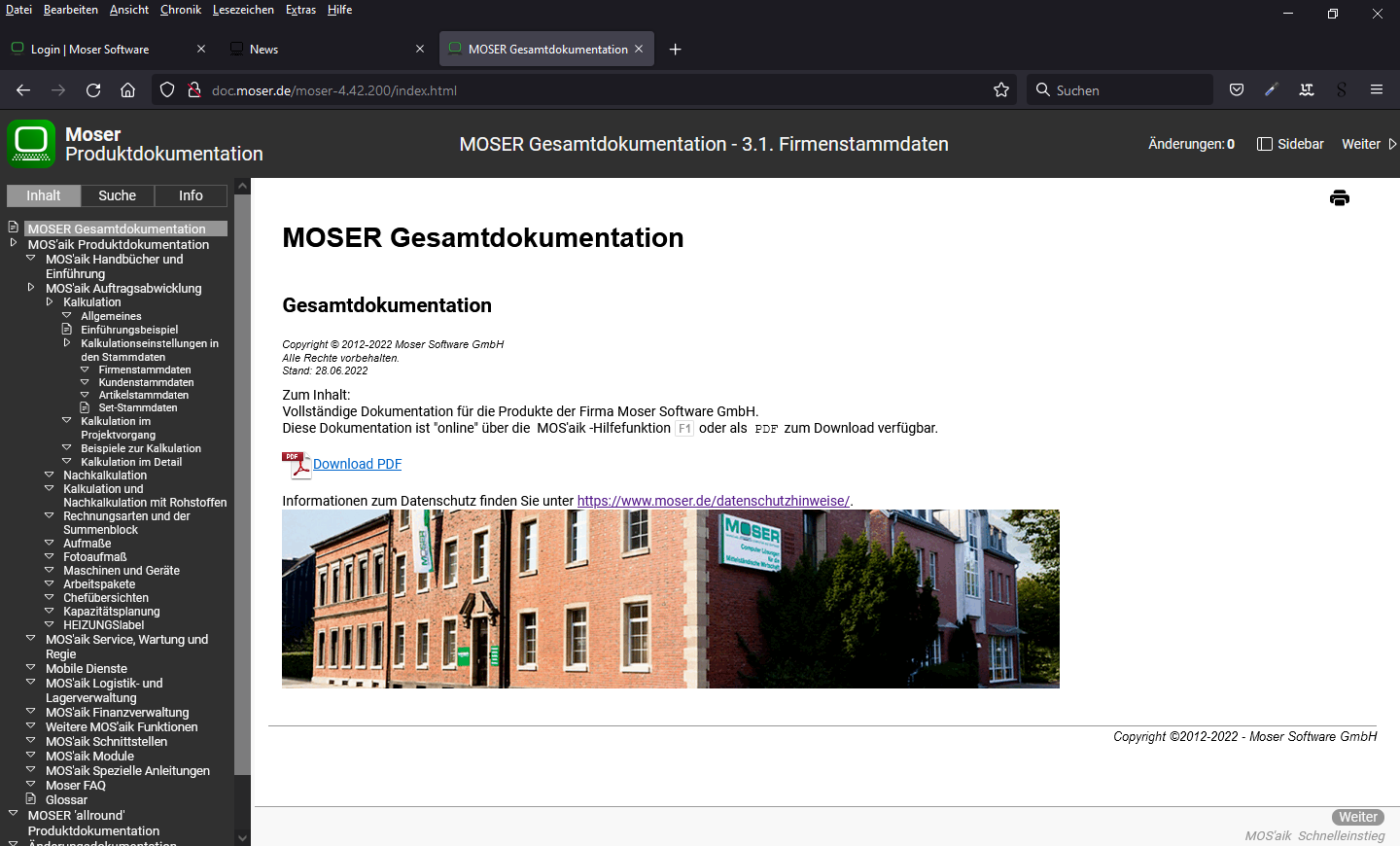Expand the Kalkulation tree arrow
The height and width of the screenshot is (846, 1400).
point(49,302)
